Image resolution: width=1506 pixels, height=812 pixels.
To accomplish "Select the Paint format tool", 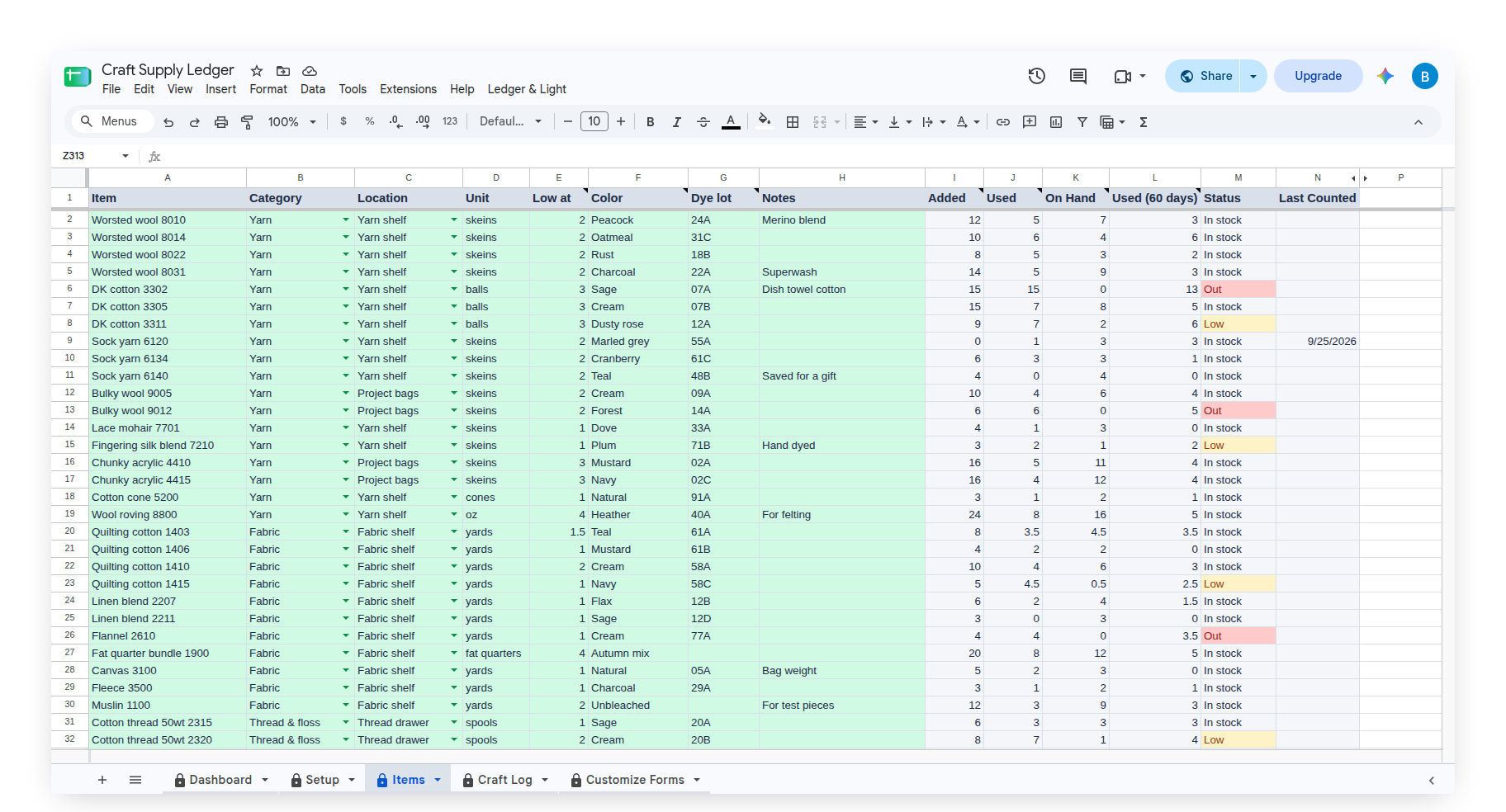I will pyautogui.click(x=247, y=122).
